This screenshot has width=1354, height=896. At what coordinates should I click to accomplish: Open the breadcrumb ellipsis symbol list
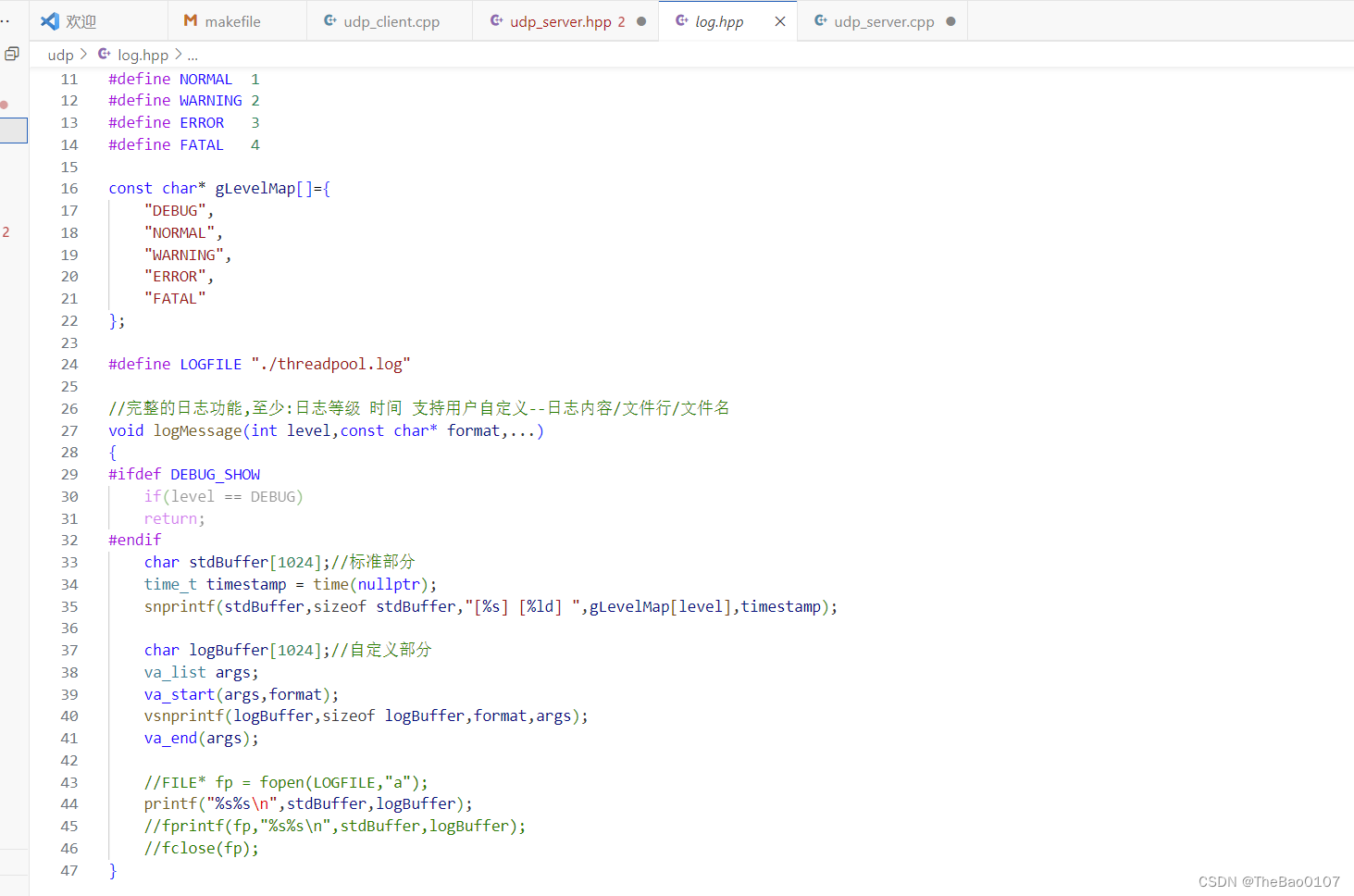pyautogui.click(x=193, y=56)
